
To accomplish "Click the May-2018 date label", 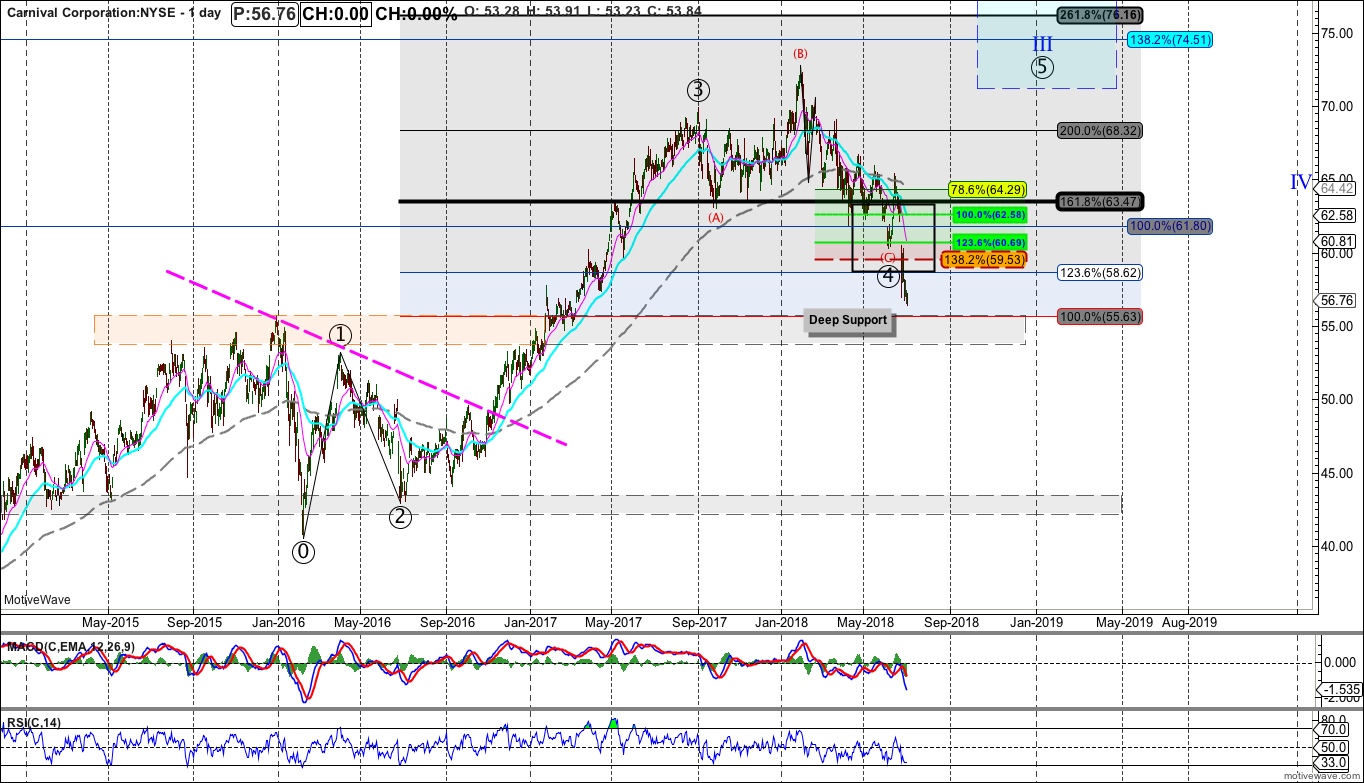I will [866, 621].
